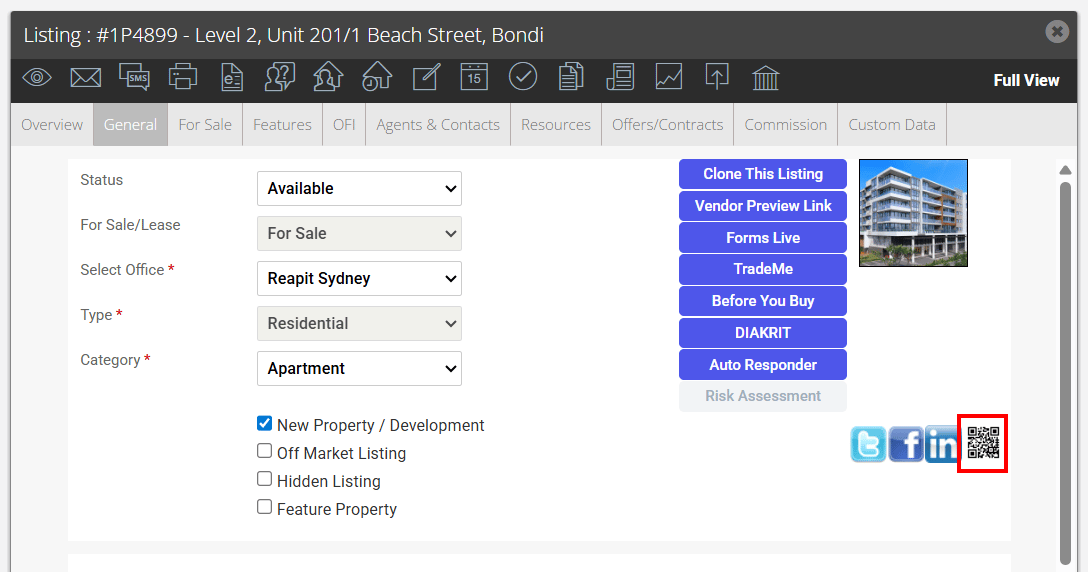This screenshot has height=572, width=1088.
Task: Open the calendar icon showing 15
Action: 474,77
